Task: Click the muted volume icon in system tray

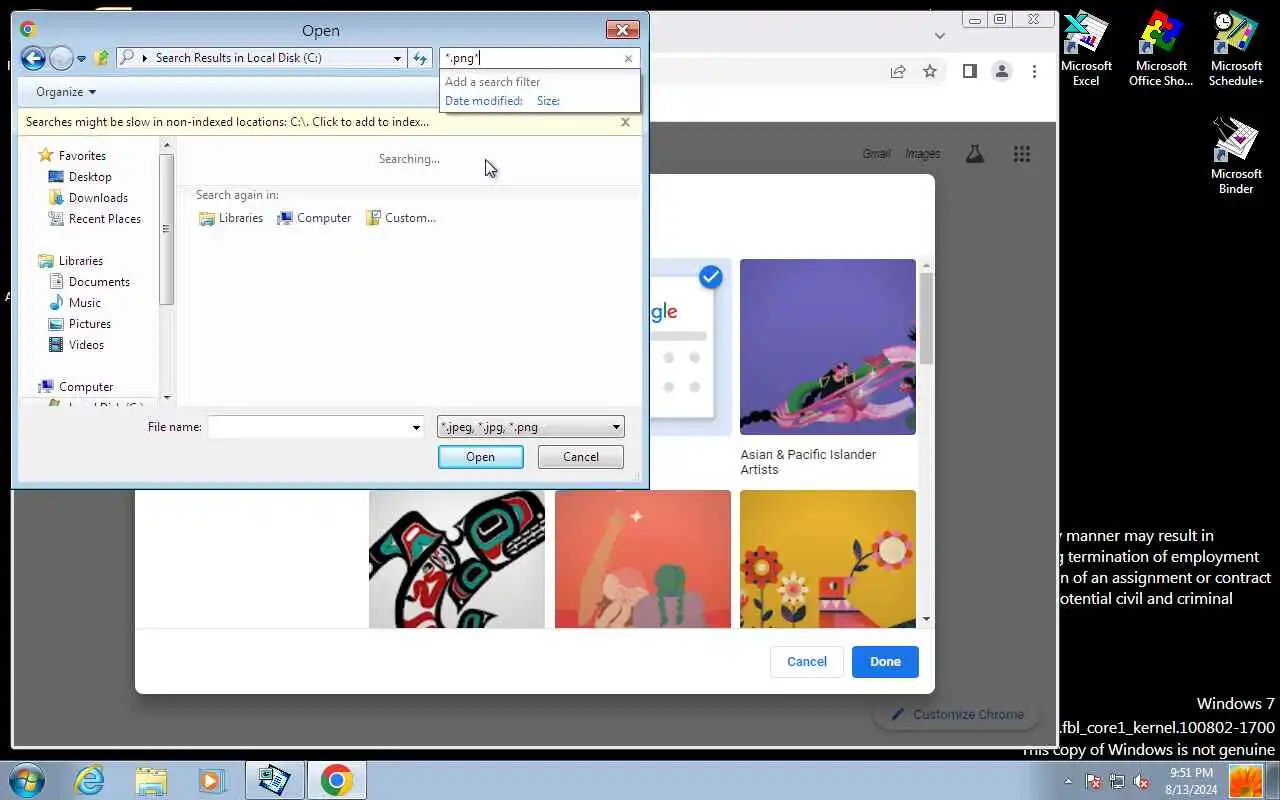Action: click(1140, 781)
